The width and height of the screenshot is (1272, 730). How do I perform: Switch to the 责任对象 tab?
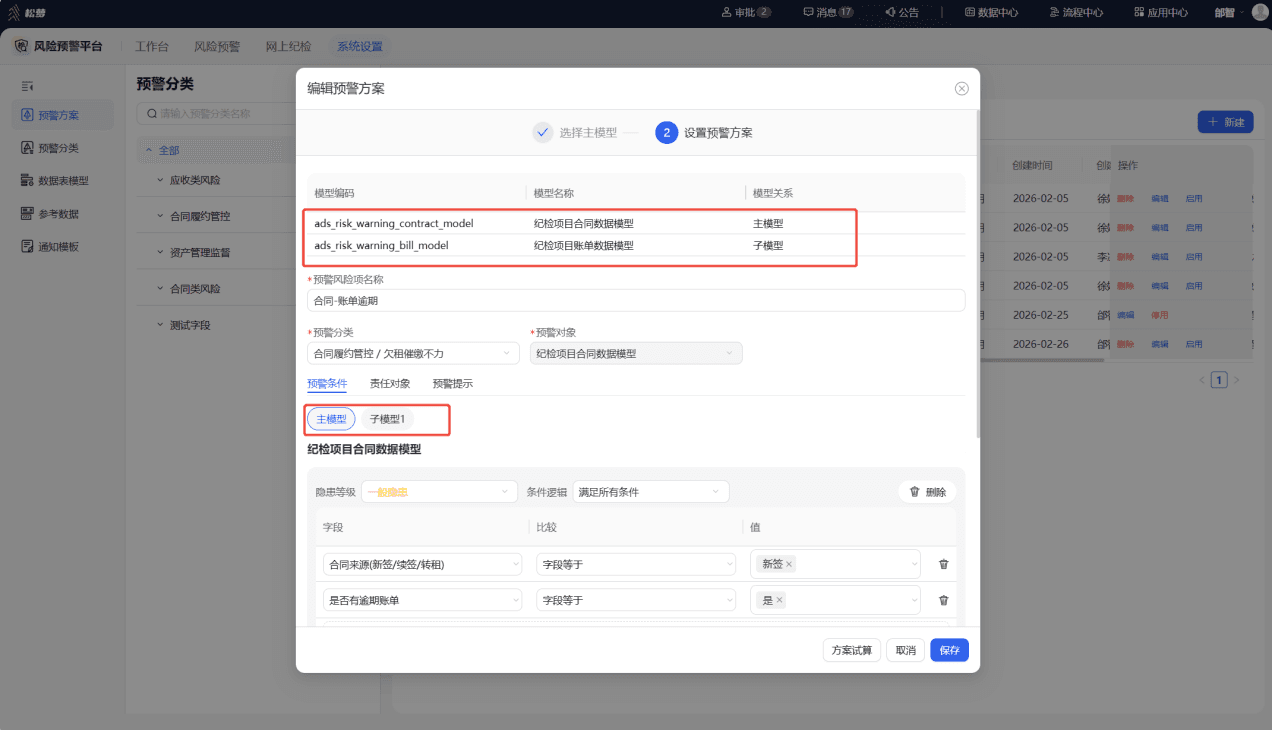[x=390, y=383]
